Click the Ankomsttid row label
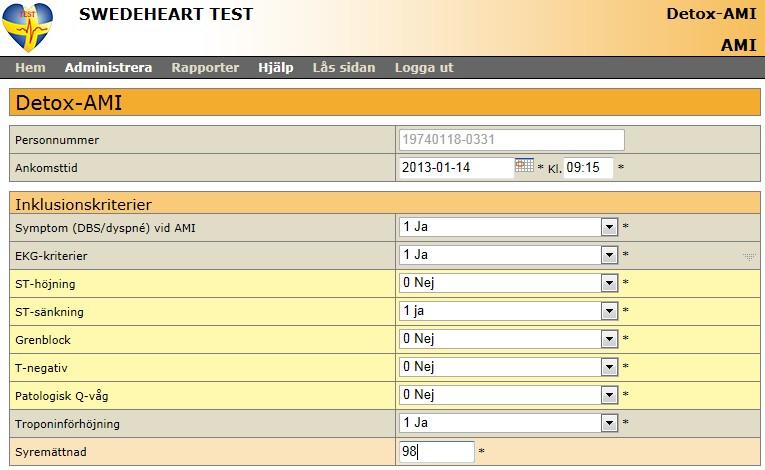The height and width of the screenshot is (470, 765). click(46, 168)
